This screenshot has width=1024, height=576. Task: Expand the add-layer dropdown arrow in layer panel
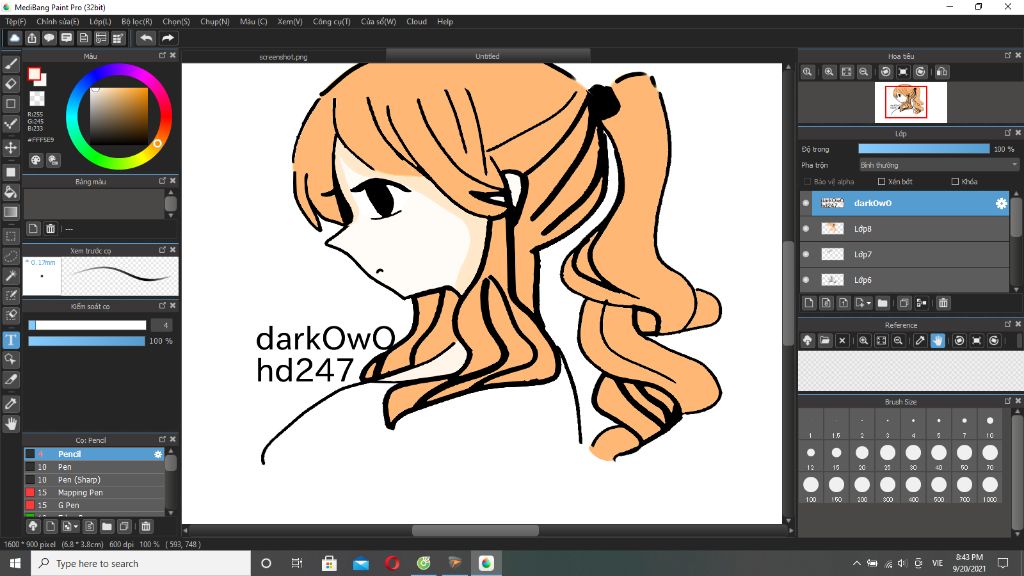click(x=869, y=304)
